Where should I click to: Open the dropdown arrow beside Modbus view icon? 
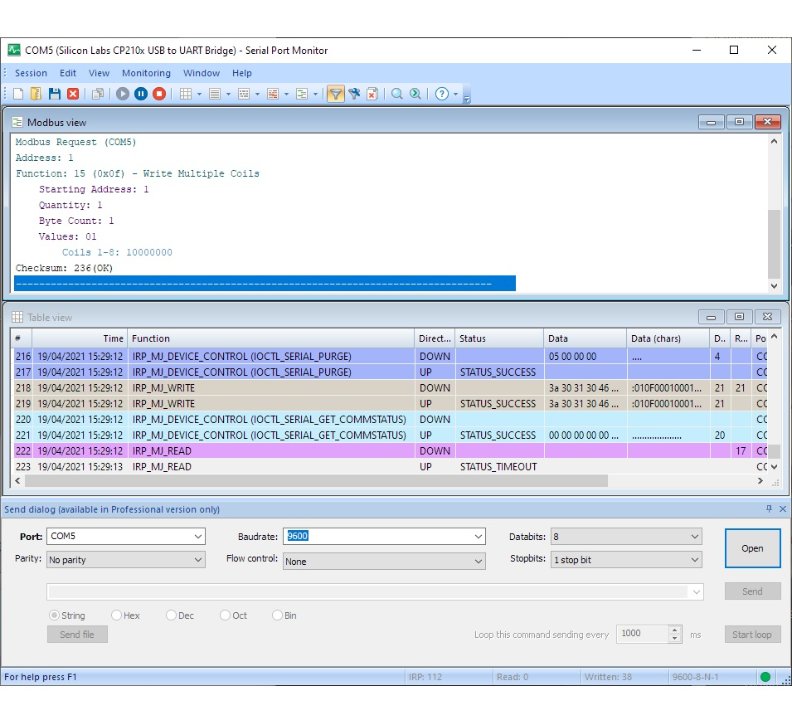tap(315, 94)
